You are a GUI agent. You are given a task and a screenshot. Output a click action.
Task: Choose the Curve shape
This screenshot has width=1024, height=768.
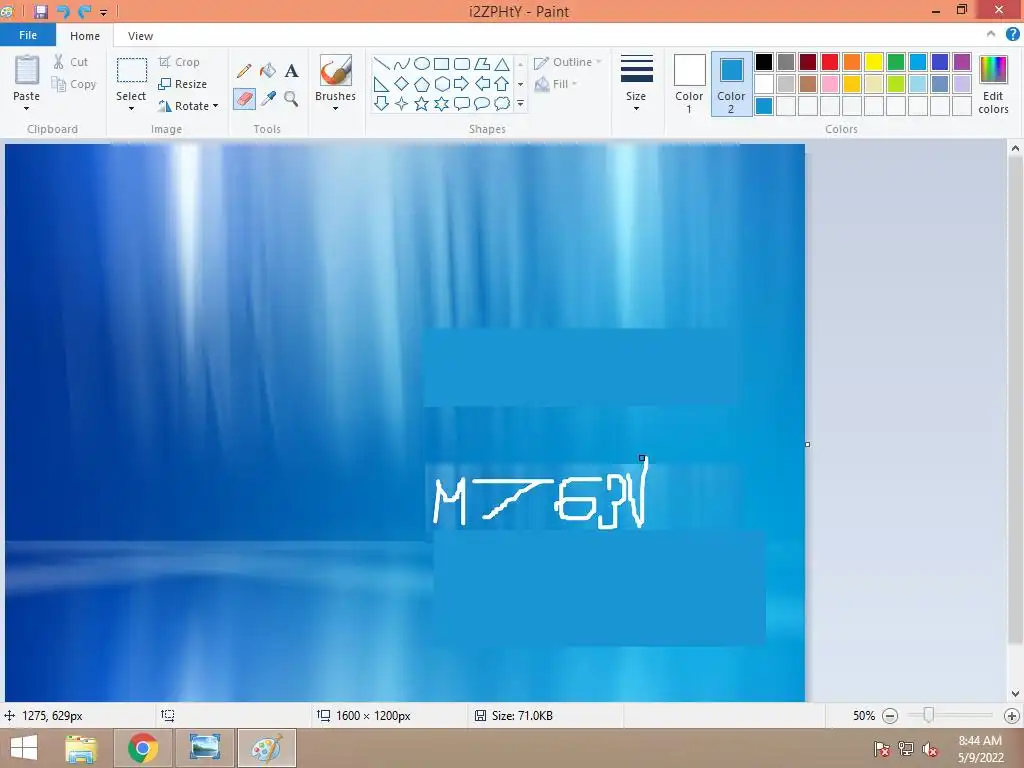point(402,63)
